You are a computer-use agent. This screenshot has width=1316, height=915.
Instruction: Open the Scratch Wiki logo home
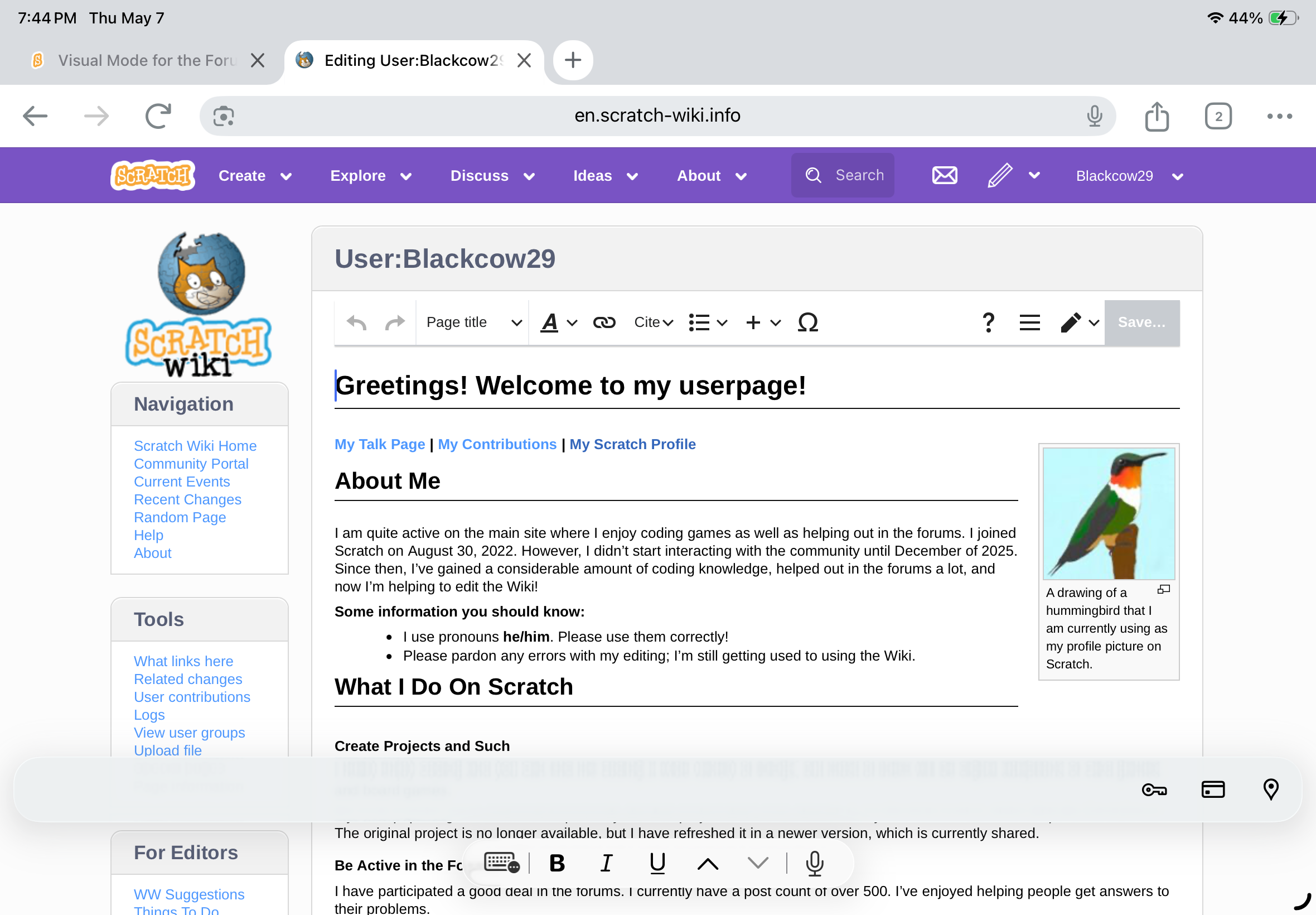pos(198,304)
